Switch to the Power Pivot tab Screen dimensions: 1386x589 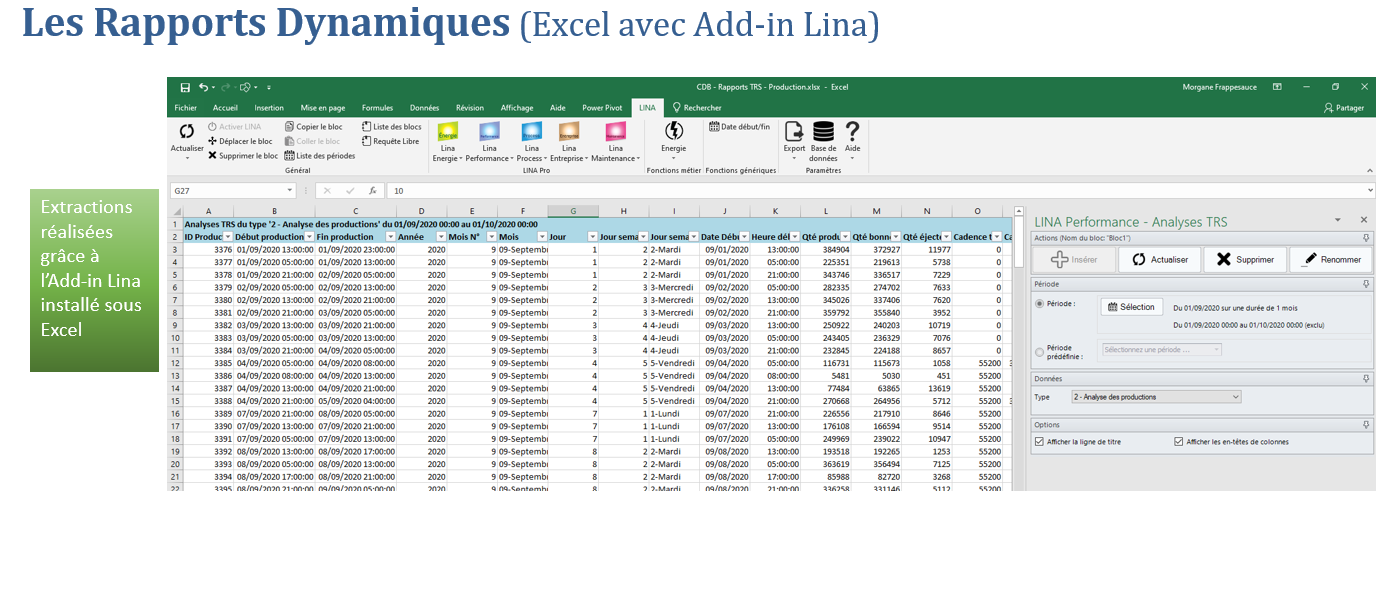(x=602, y=108)
